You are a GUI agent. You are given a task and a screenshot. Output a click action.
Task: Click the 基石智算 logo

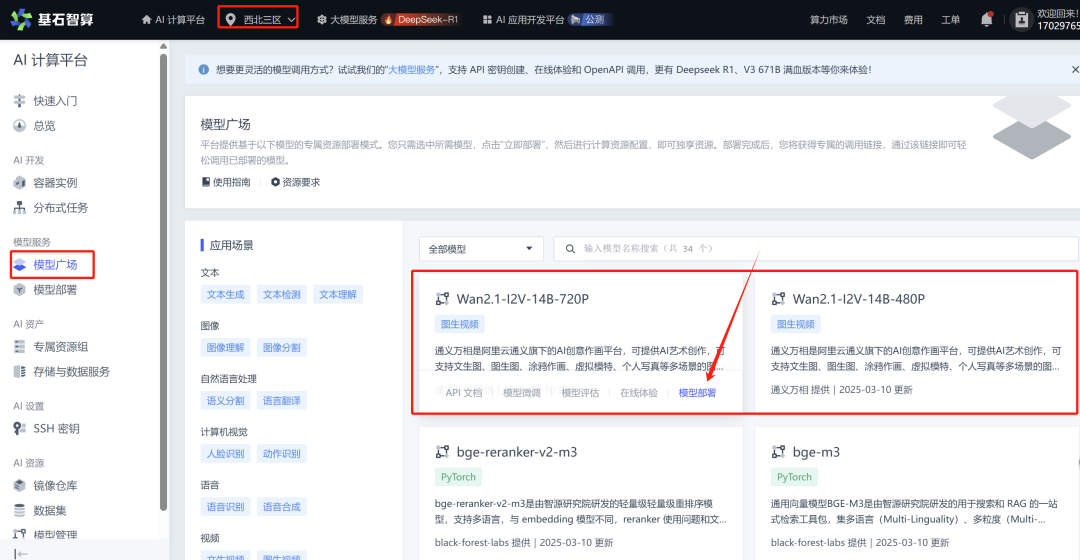52,19
